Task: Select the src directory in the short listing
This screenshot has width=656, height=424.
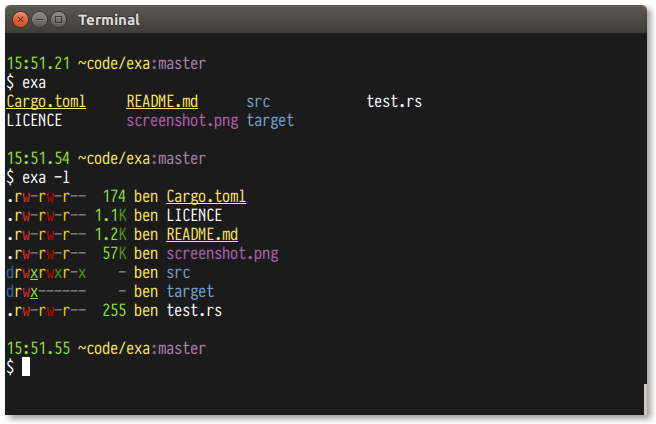Action: (258, 101)
